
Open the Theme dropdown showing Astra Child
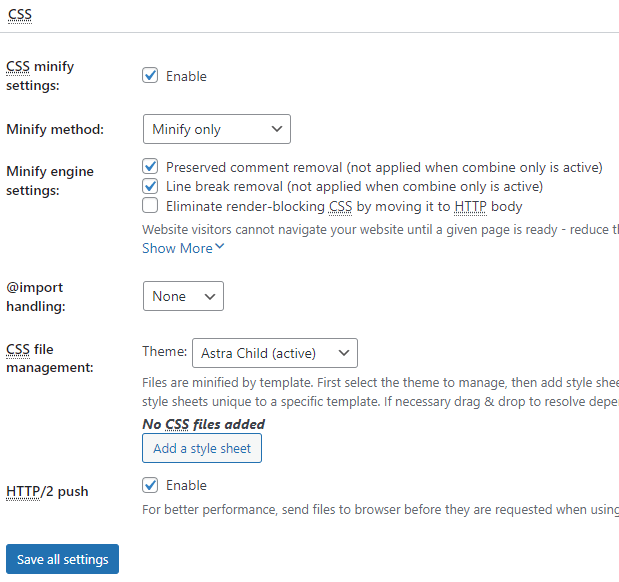(x=274, y=353)
